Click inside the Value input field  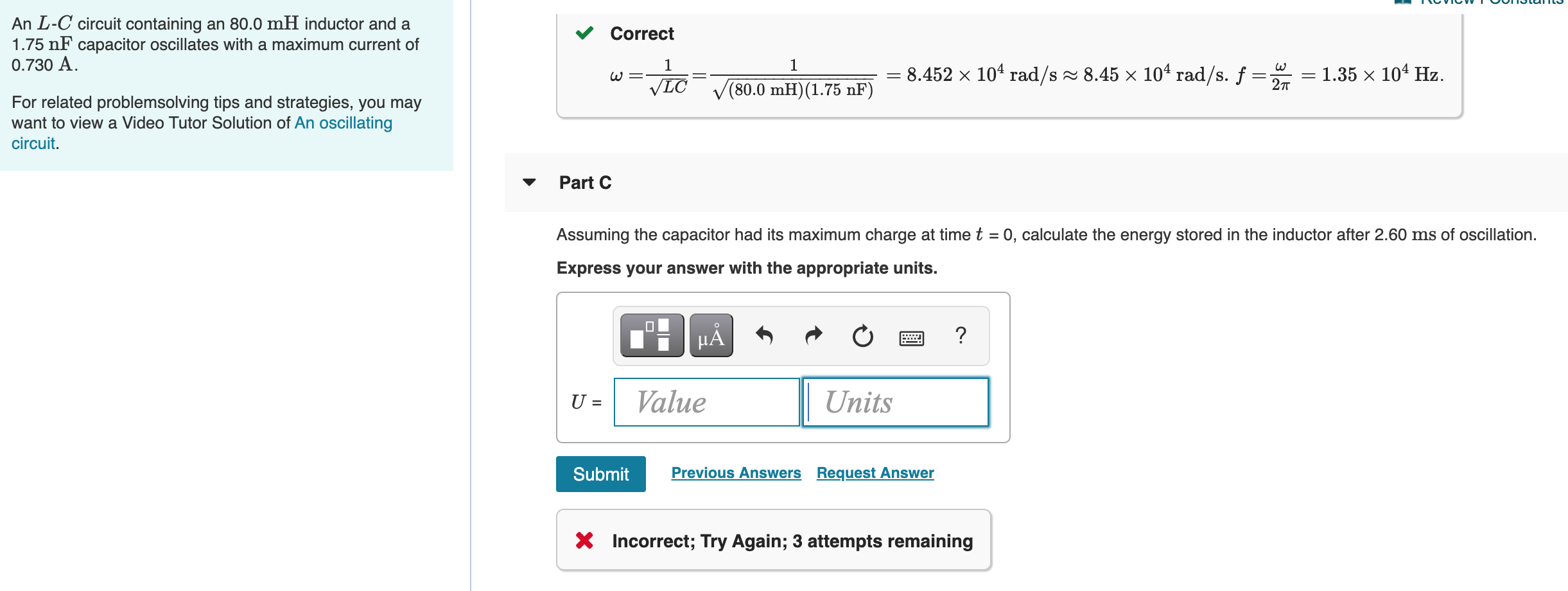[x=706, y=402]
